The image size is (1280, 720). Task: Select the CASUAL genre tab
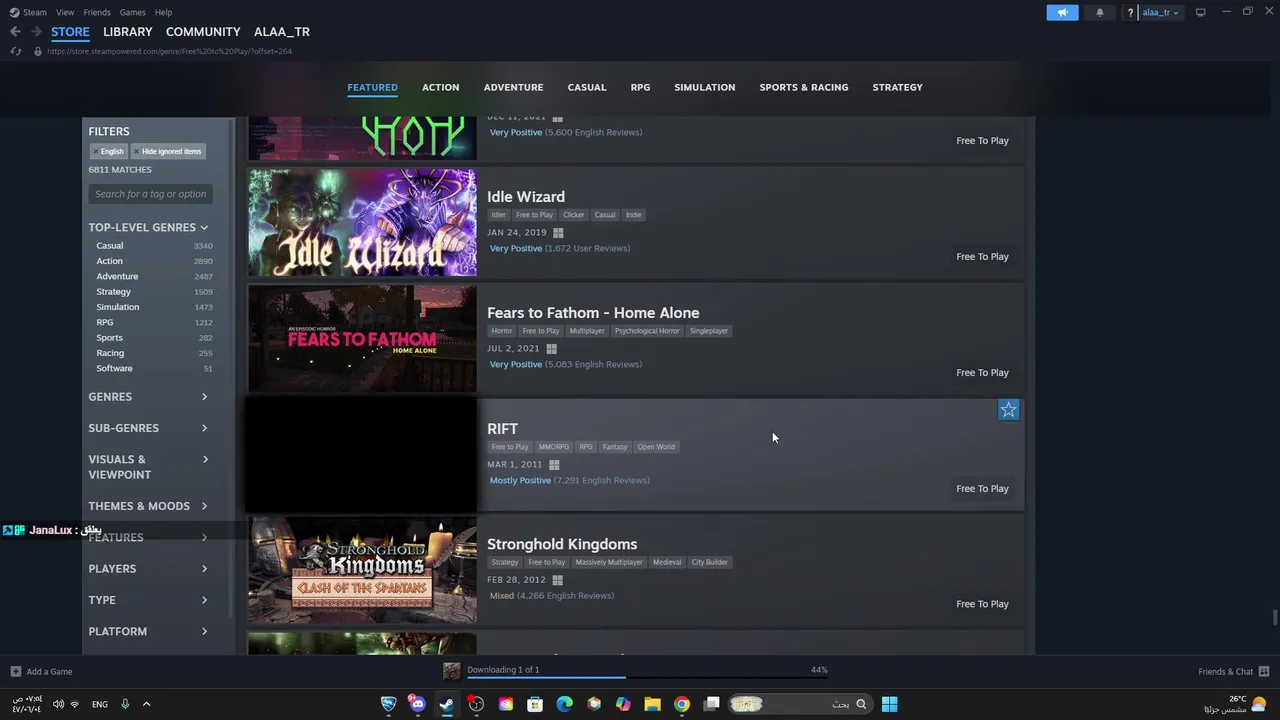[587, 87]
